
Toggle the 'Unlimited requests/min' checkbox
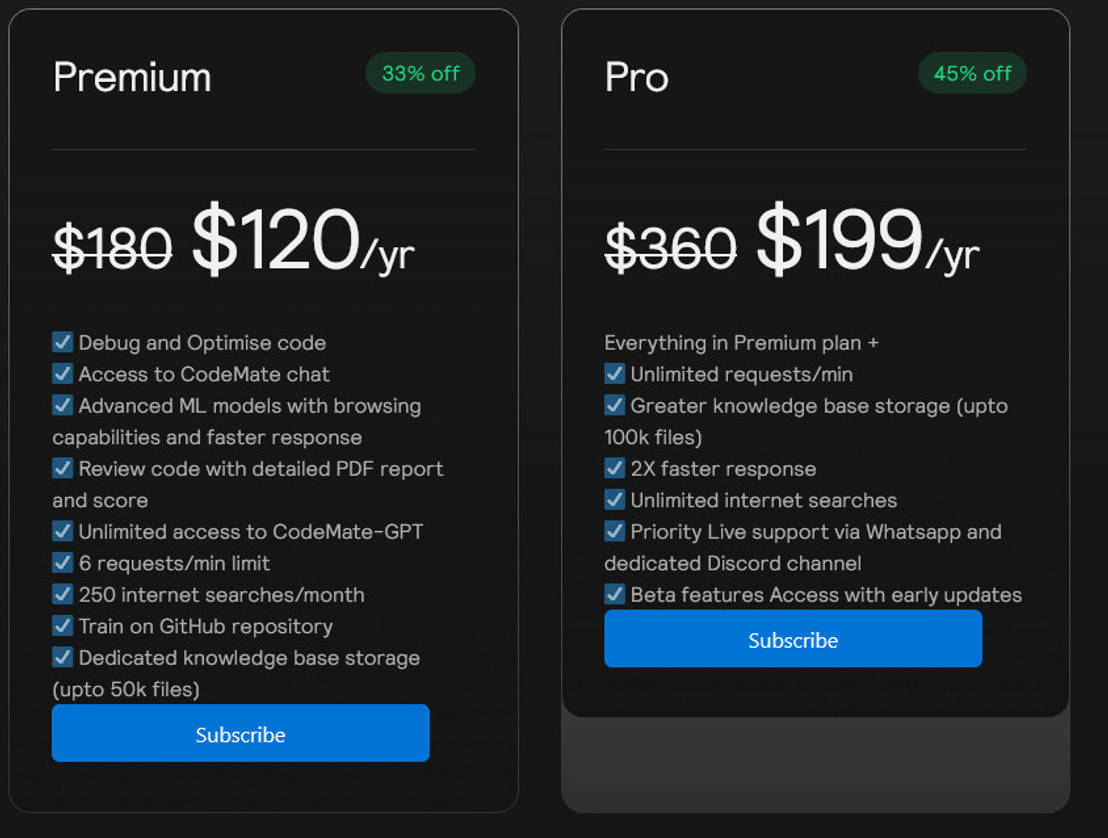[614, 374]
